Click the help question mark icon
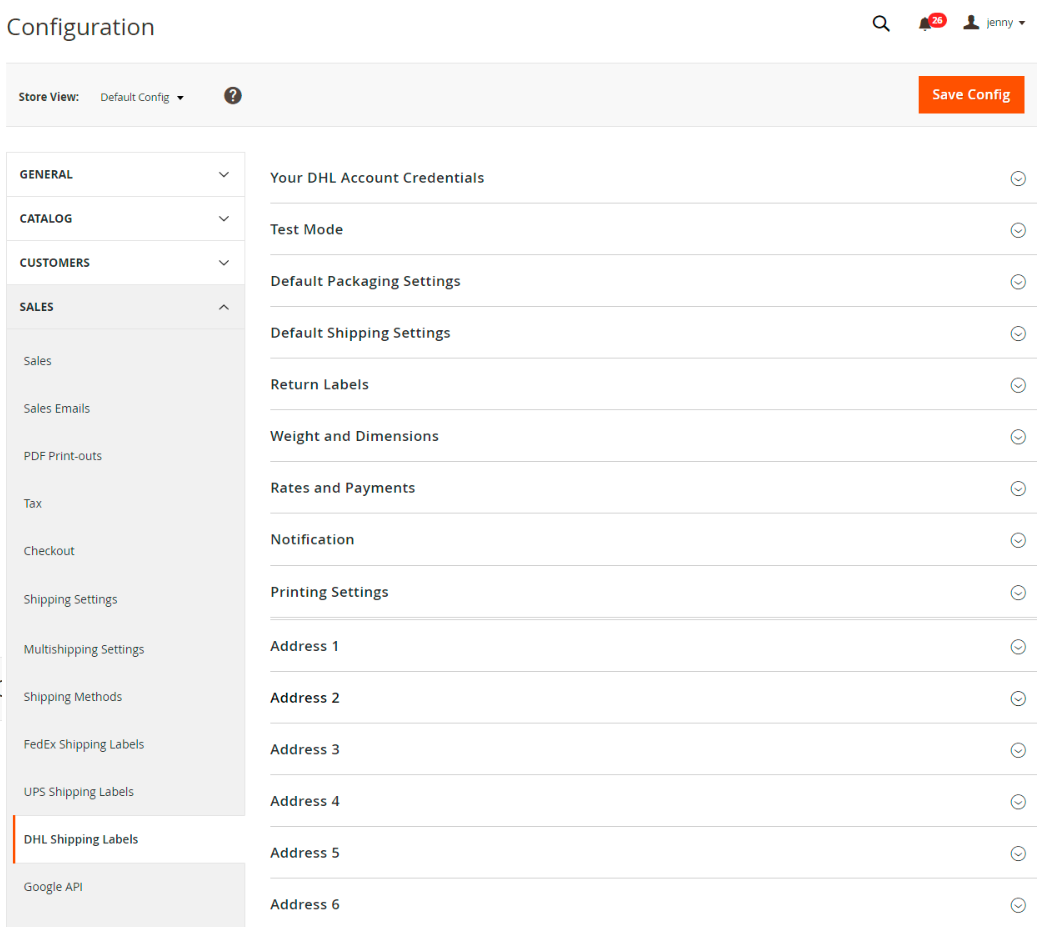The height and width of the screenshot is (927, 1044). pos(232,96)
